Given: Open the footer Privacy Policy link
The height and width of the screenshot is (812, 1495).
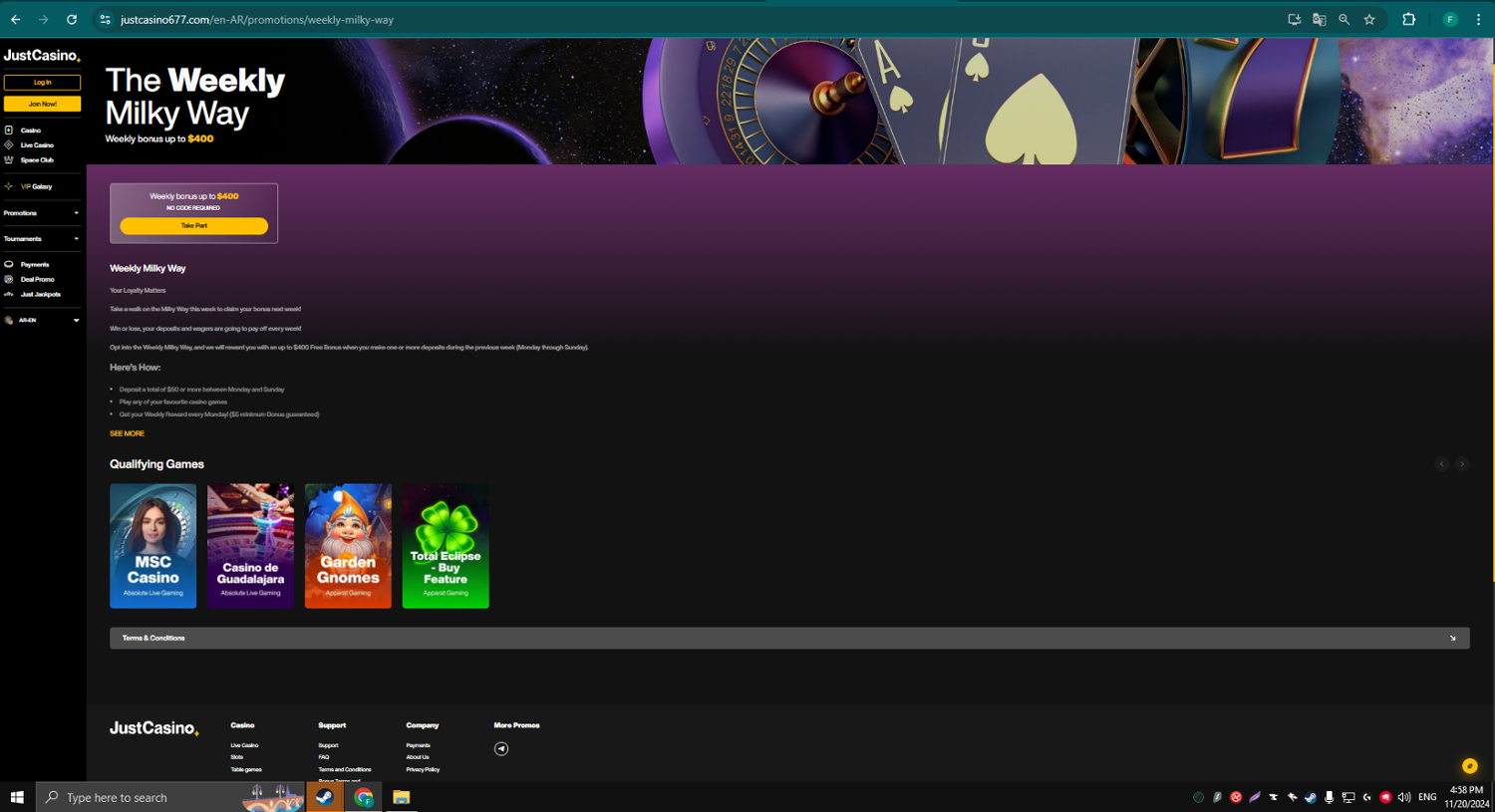Looking at the screenshot, I should [x=423, y=769].
